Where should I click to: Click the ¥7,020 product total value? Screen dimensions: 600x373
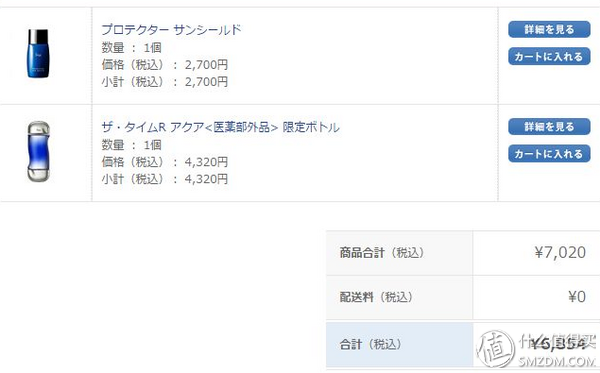coord(560,252)
